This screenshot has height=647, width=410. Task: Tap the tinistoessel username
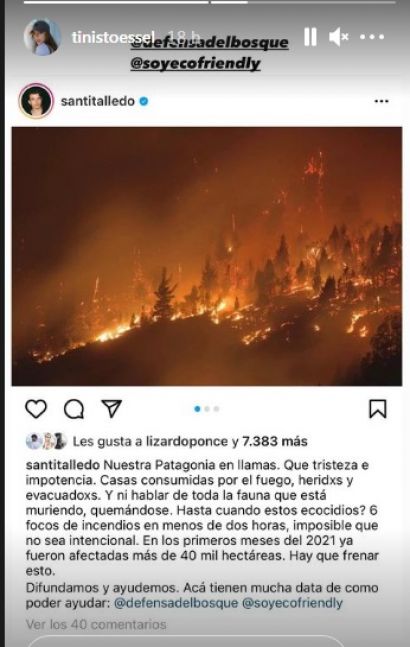[113, 37]
